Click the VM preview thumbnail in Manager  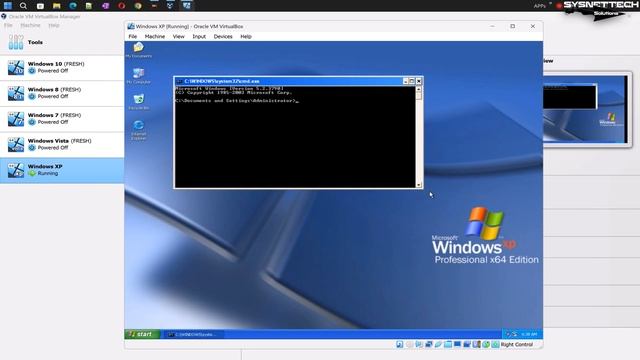(x=585, y=109)
